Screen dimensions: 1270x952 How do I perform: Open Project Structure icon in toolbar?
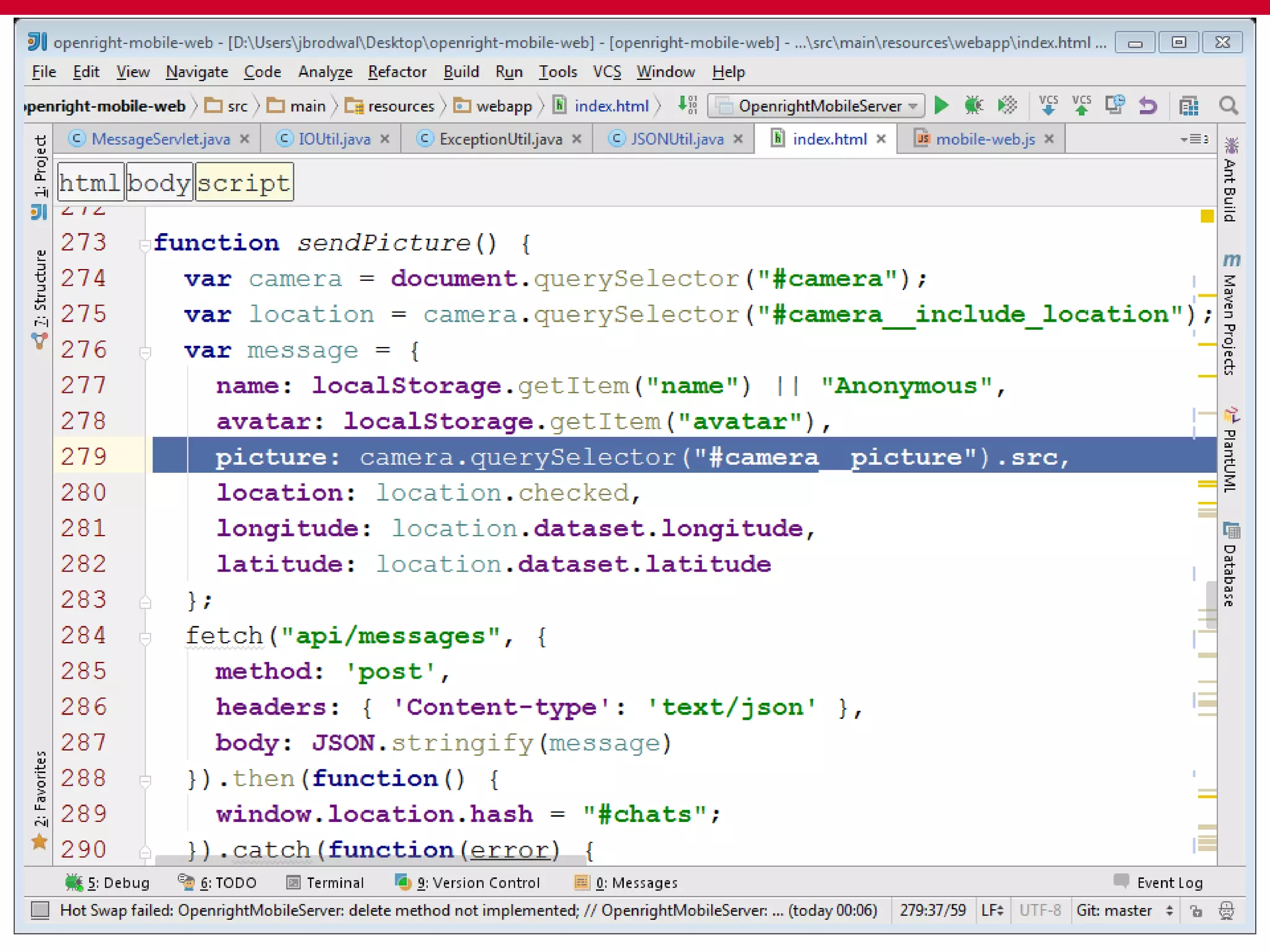click(1188, 106)
